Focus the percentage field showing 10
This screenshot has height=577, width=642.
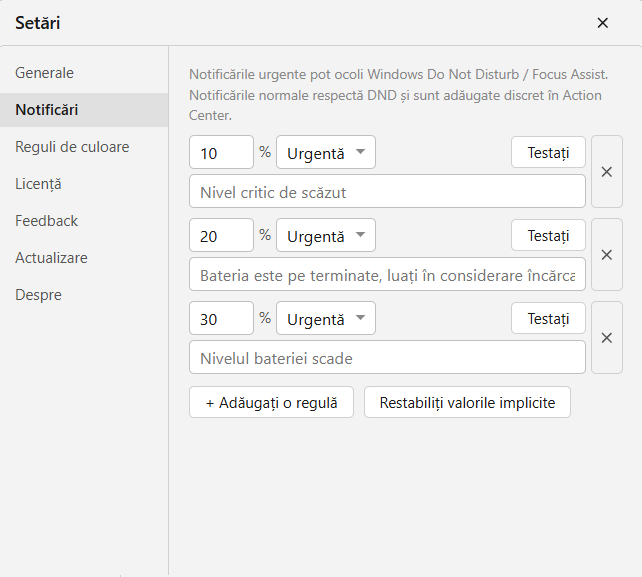tap(222, 152)
